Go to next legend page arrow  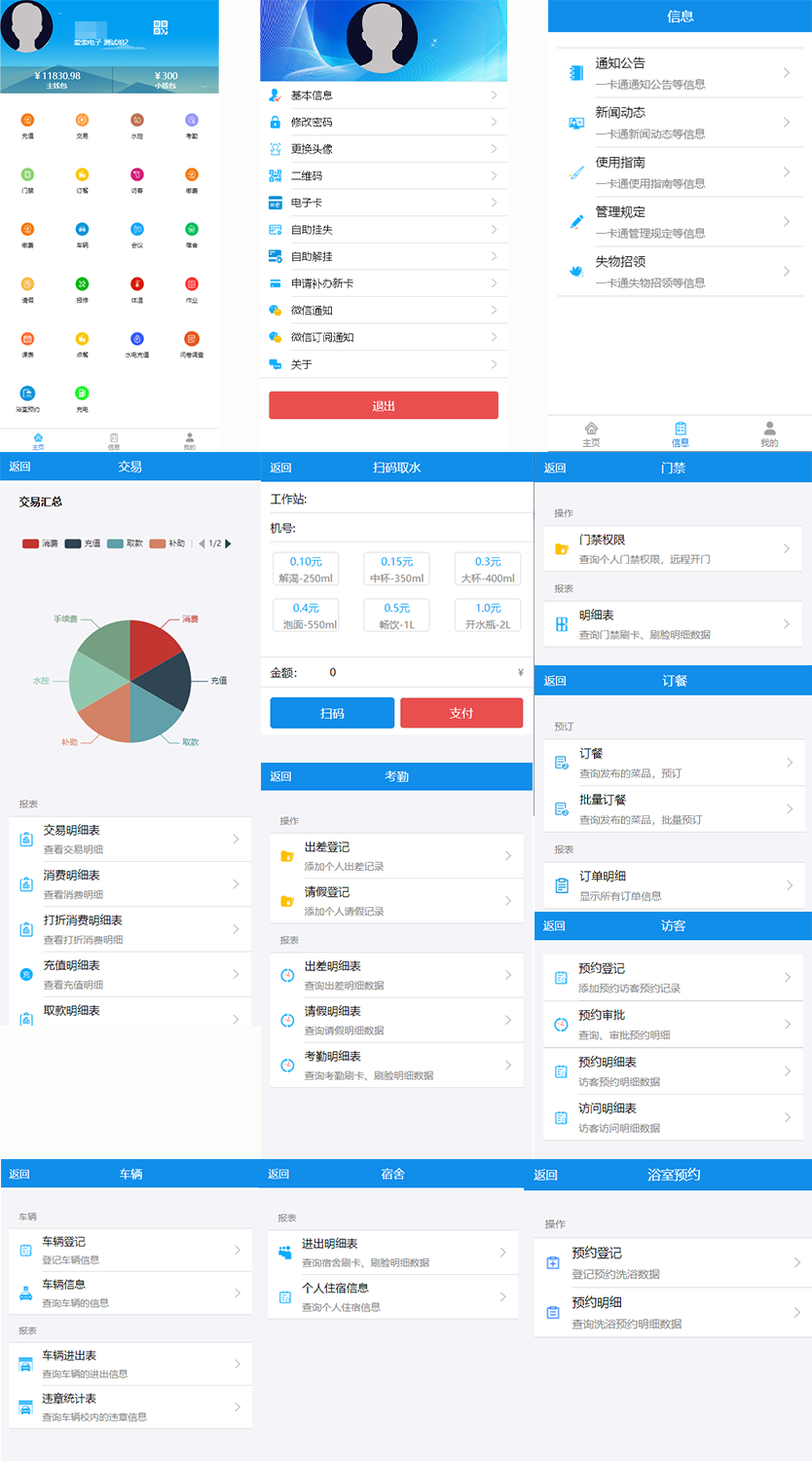pos(229,543)
